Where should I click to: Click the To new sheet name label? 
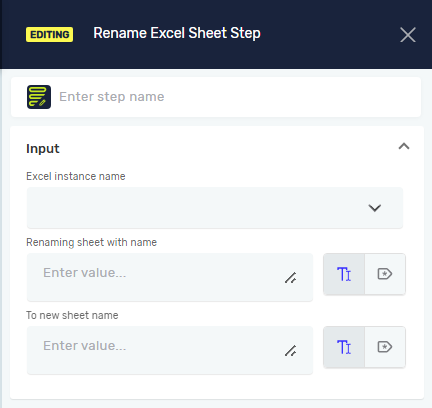[x=72, y=315]
